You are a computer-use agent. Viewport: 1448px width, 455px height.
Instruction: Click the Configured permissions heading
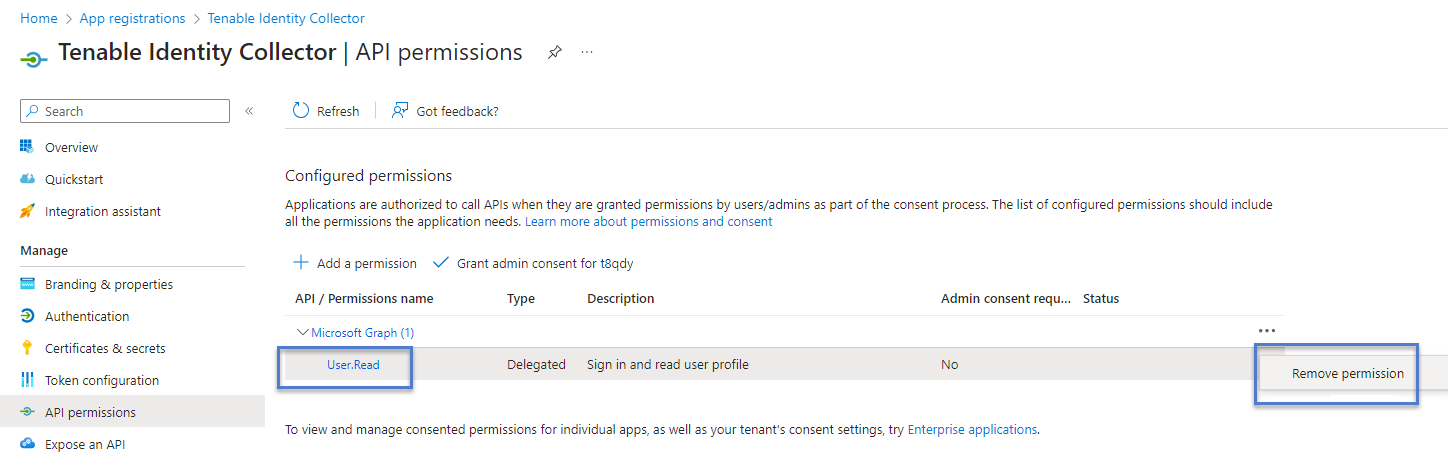click(369, 175)
